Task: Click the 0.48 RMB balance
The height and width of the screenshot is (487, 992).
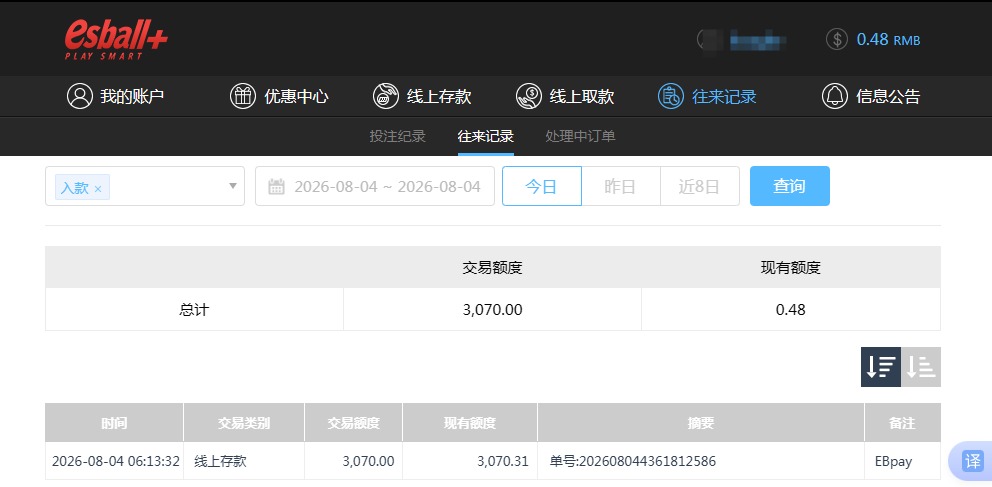Action: [x=888, y=39]
